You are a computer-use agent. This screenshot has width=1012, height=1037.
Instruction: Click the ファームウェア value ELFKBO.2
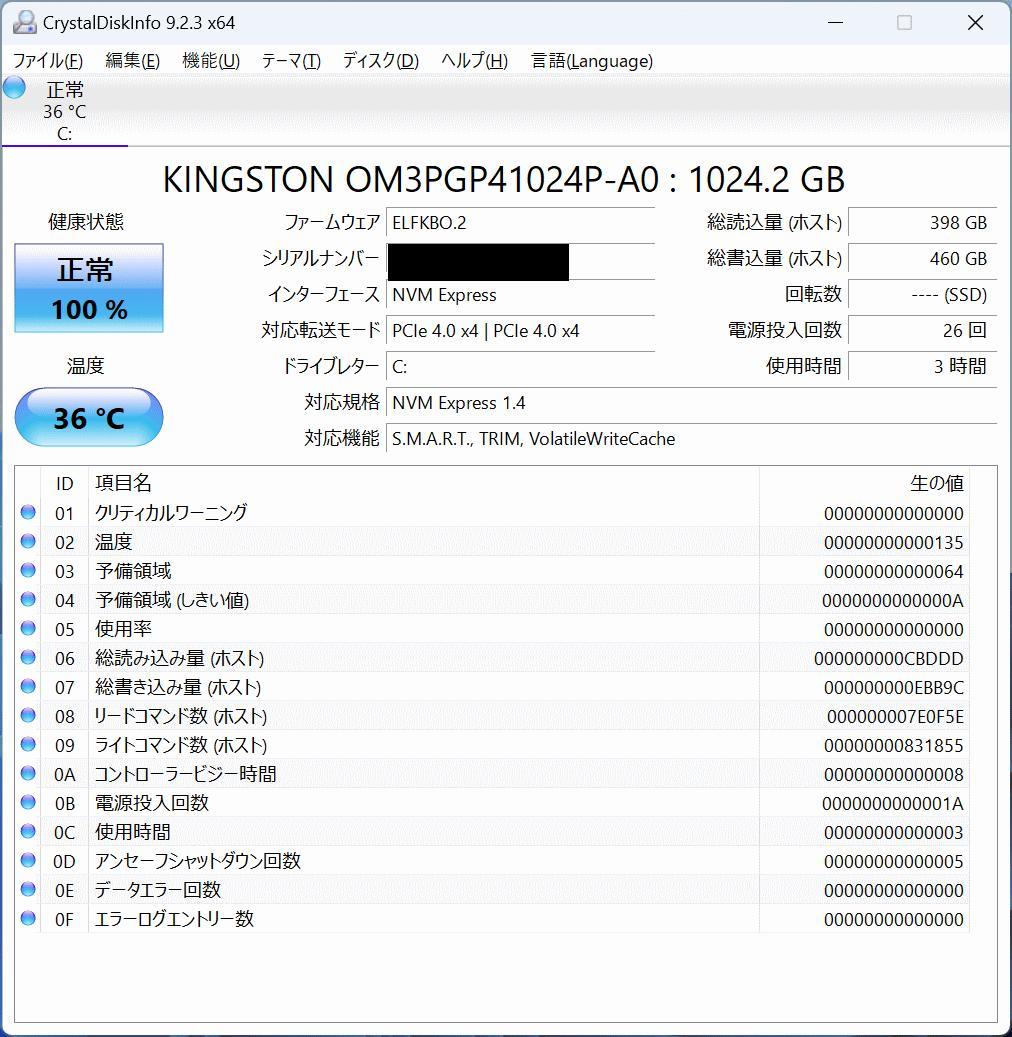[x=520, y=224]
